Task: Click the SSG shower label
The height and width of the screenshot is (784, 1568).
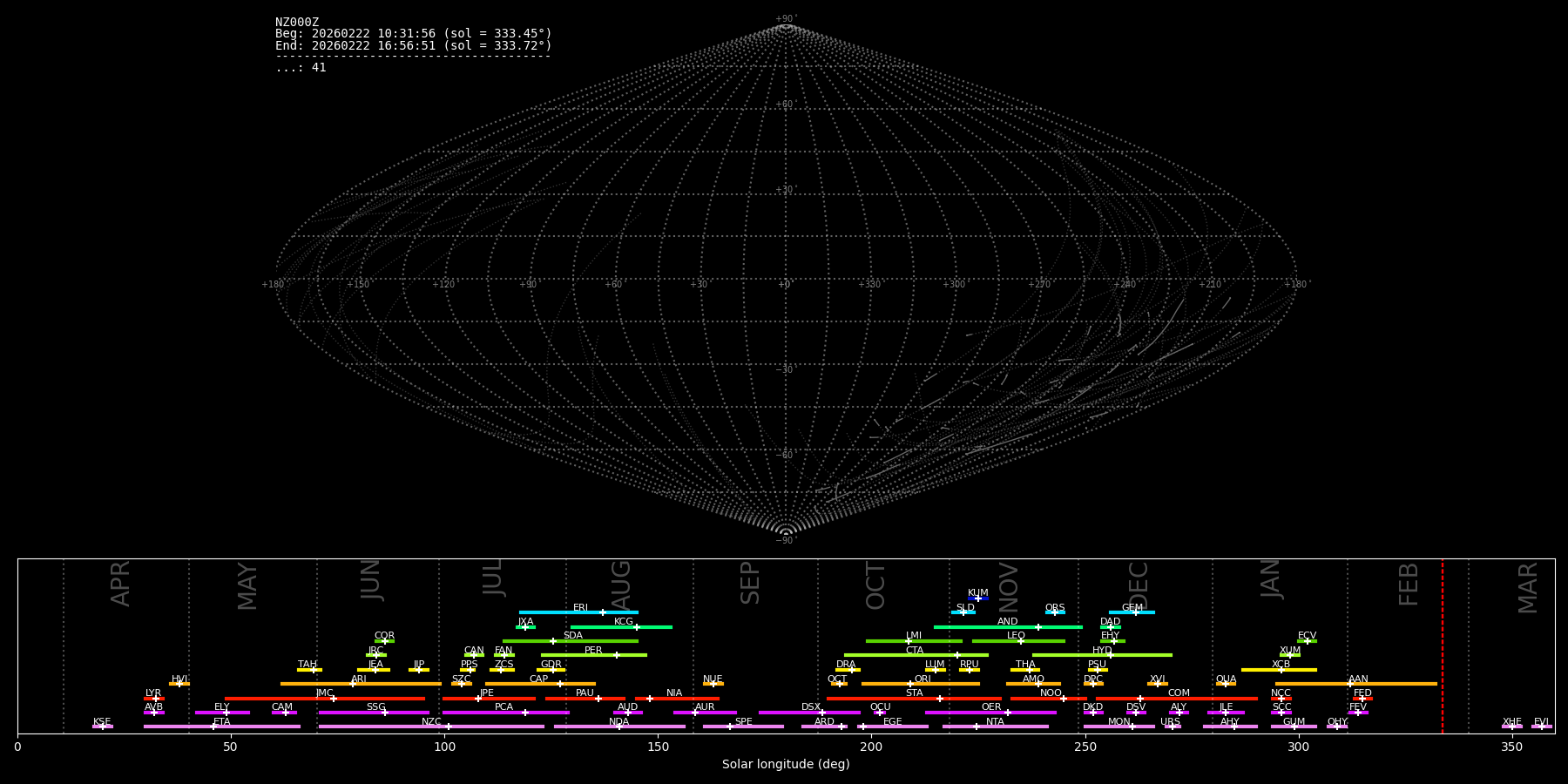Action: [x=375, y=707]
